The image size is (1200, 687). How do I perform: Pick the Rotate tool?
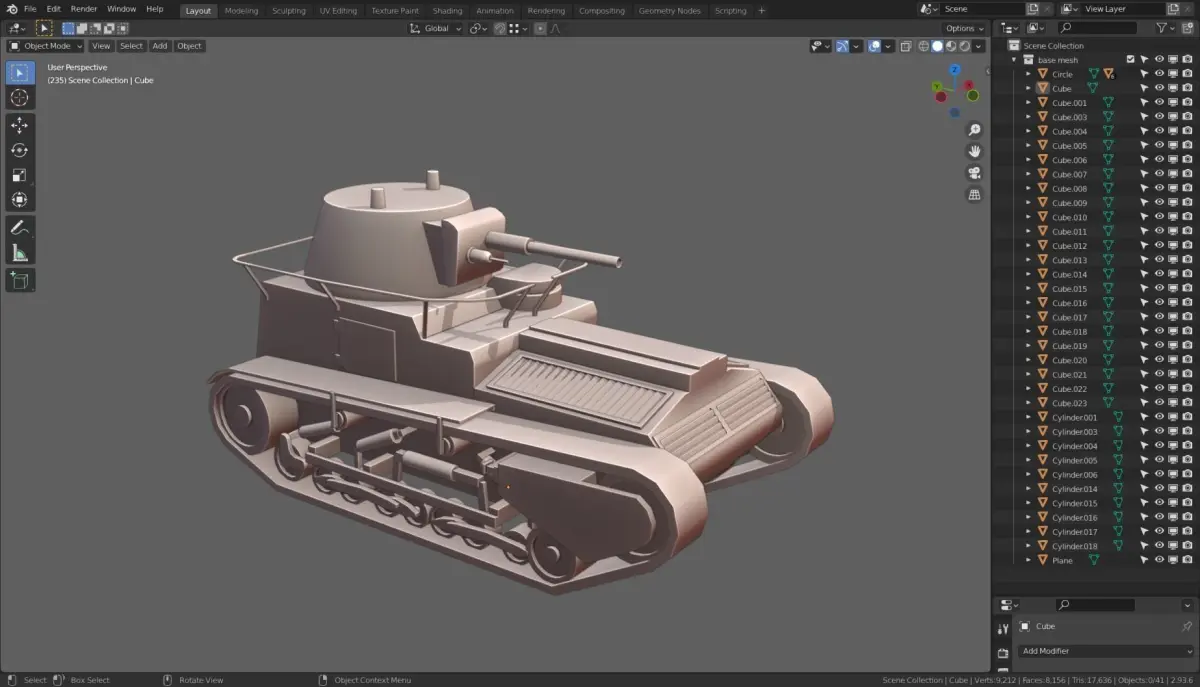(x=19, y=151)
